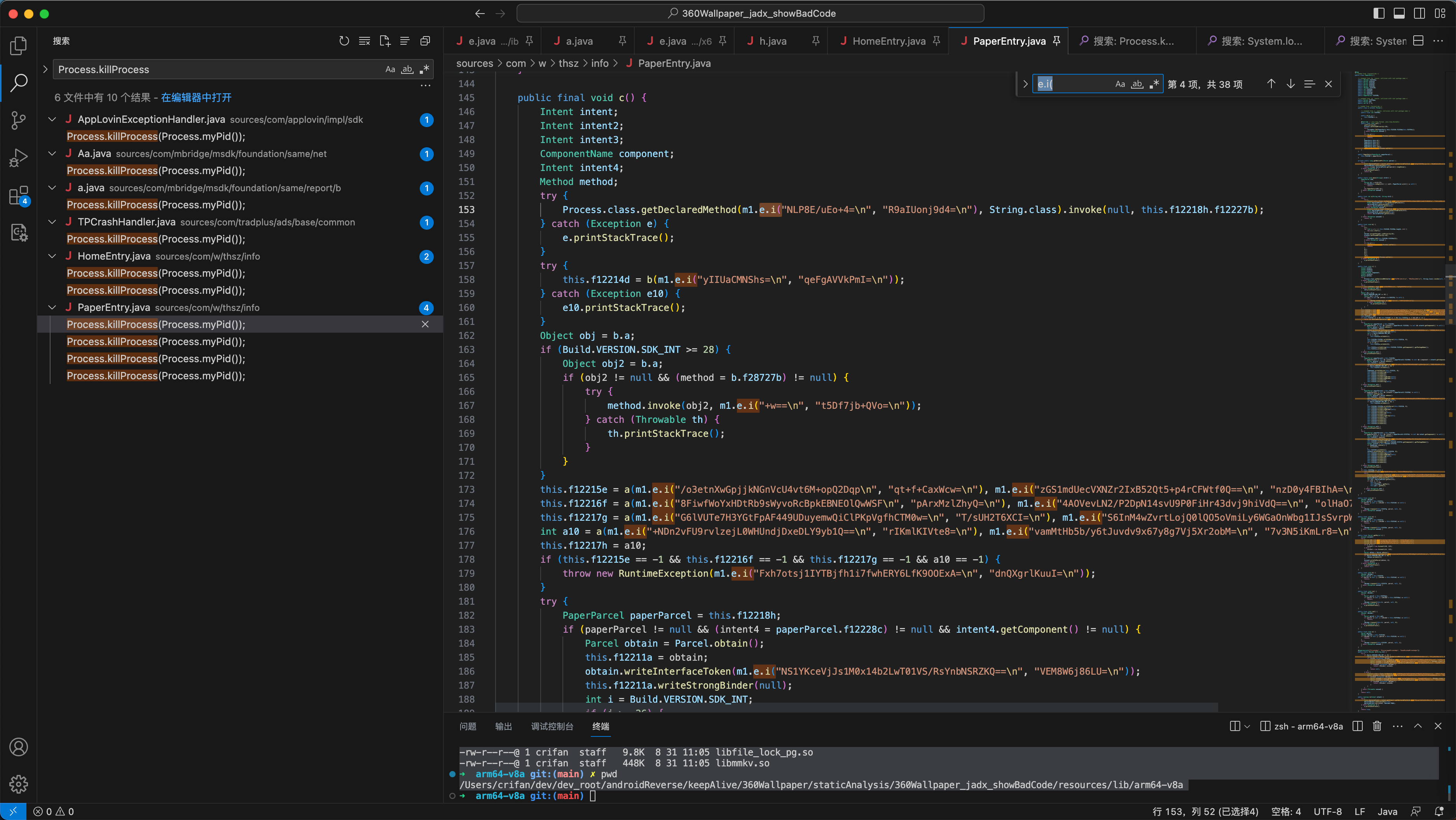Open the Search view in activity bar

coord(19,83)
